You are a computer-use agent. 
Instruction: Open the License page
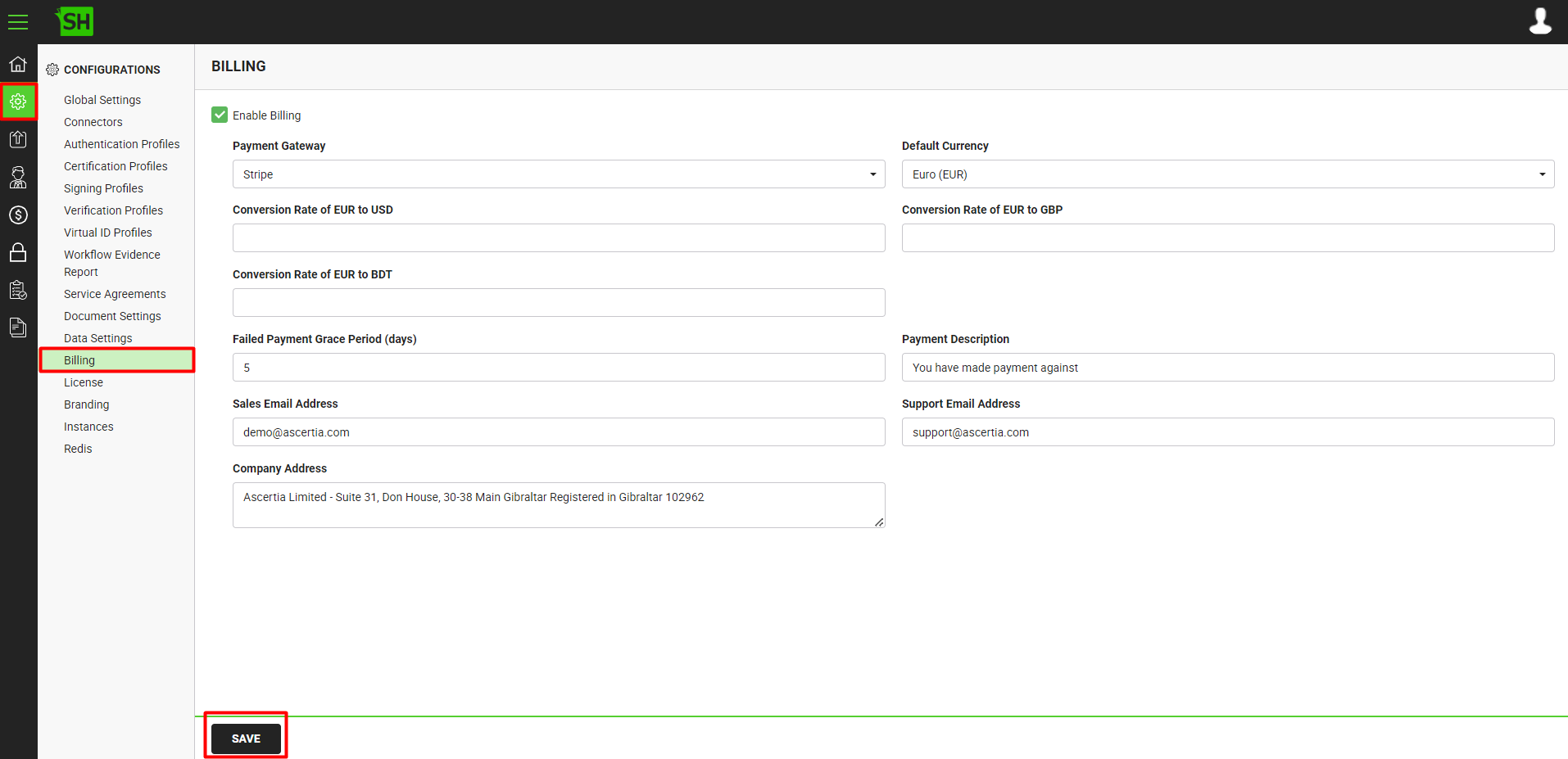coord(84,382)
